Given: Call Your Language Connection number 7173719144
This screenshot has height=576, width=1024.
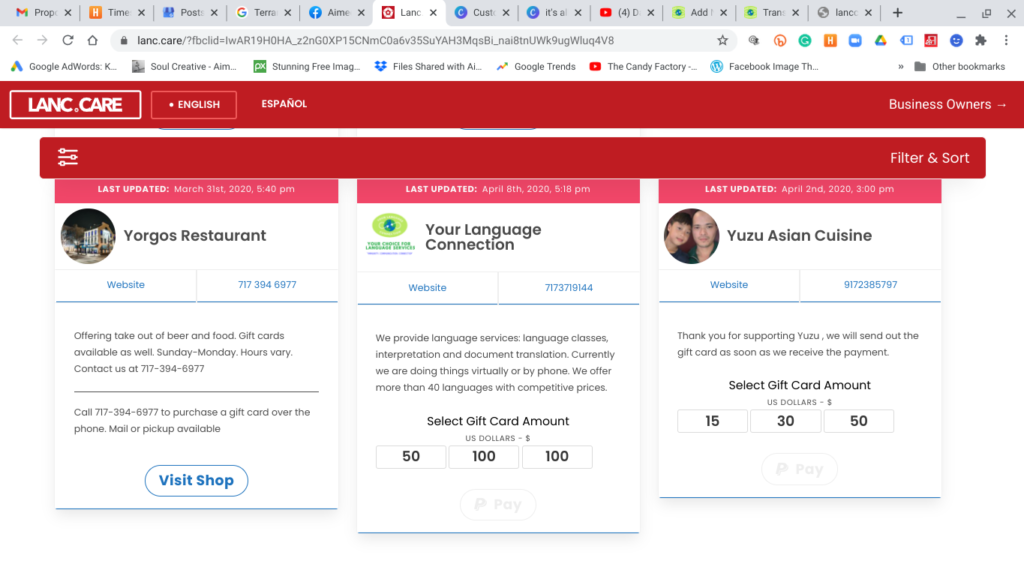Looking at the screenshot, I should (x=569, y=287).
